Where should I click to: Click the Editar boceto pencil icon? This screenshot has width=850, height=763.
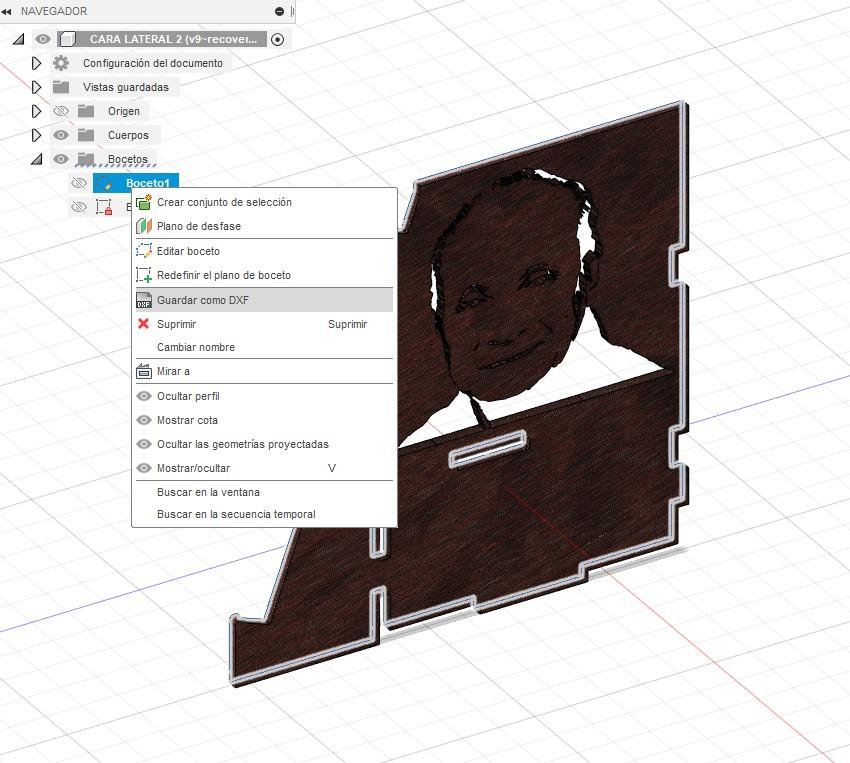(144, 251)
